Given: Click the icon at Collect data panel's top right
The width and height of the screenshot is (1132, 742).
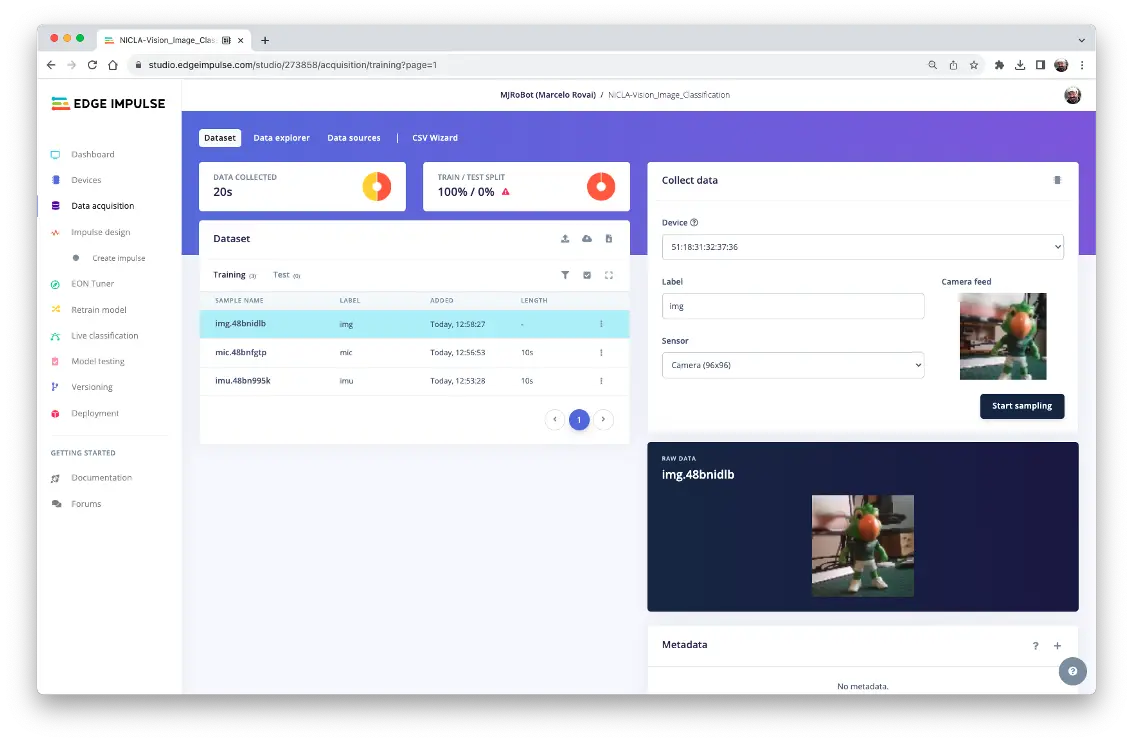Looking at the screenshot, I should [x=1057, y=181].
